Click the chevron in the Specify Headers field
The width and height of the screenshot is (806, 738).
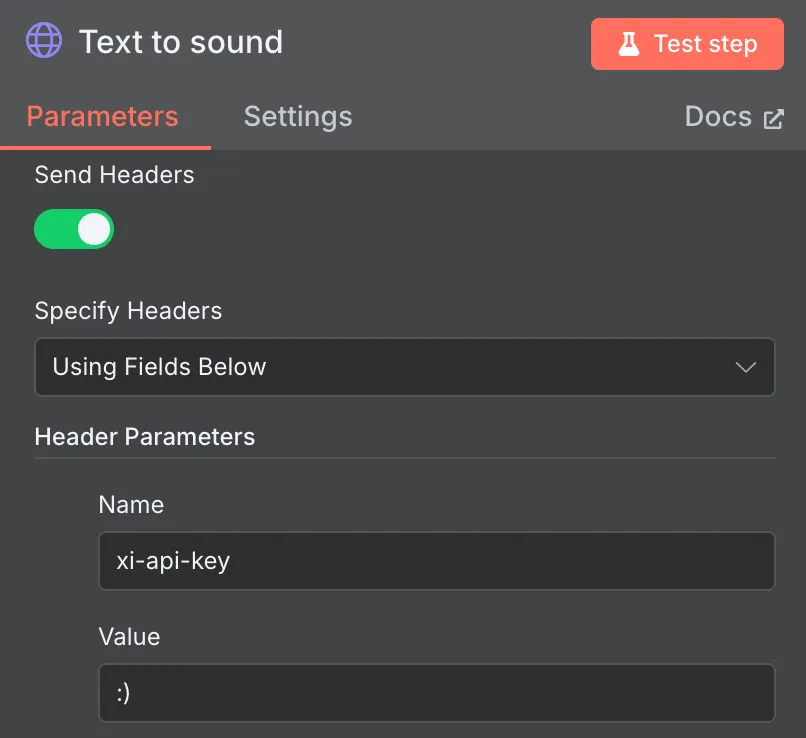click(746, 367)
